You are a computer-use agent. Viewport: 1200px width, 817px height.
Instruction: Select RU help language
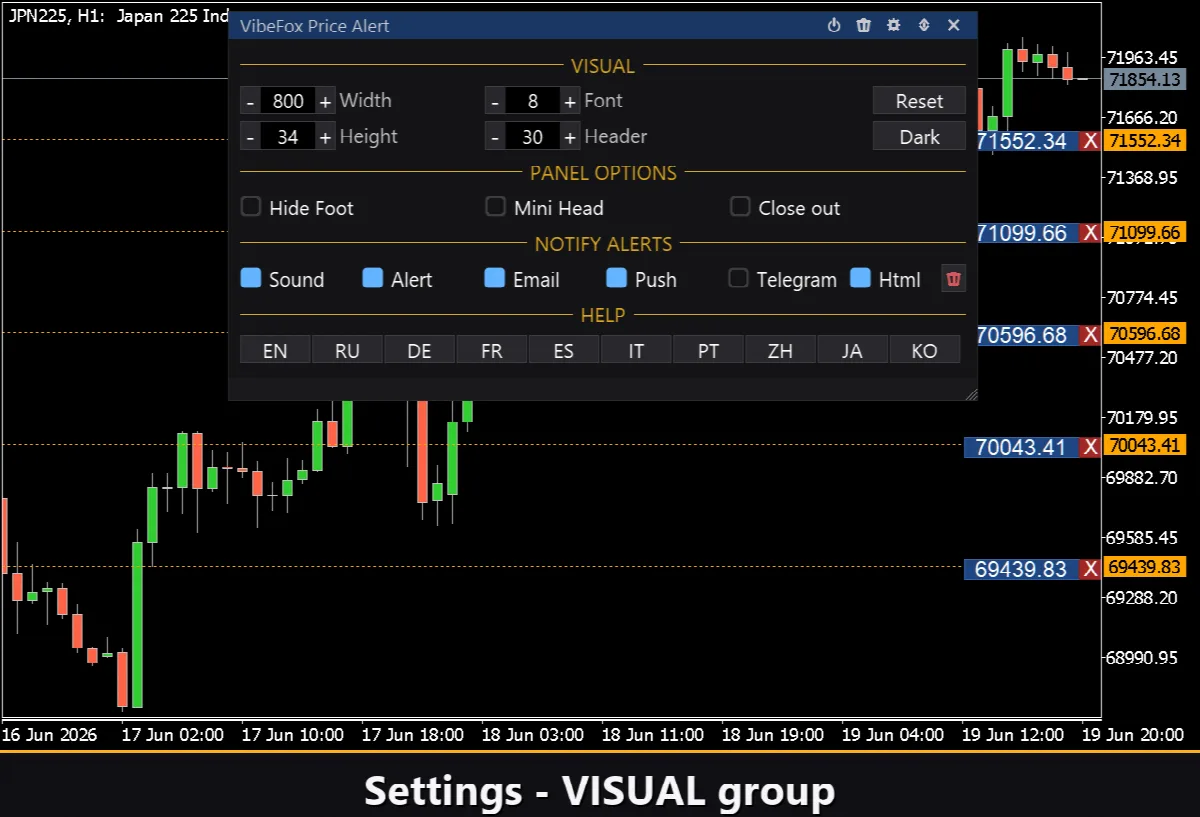pyautogui.click(x=347, y=350)
